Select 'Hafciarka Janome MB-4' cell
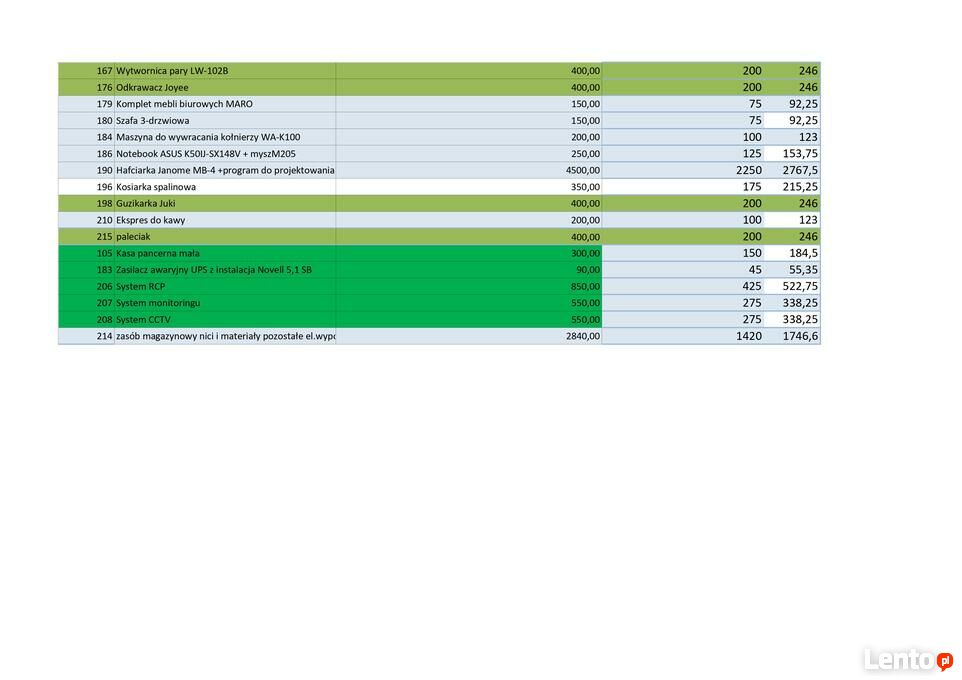Screen dimensions: 962x680 tap(225, 170)
